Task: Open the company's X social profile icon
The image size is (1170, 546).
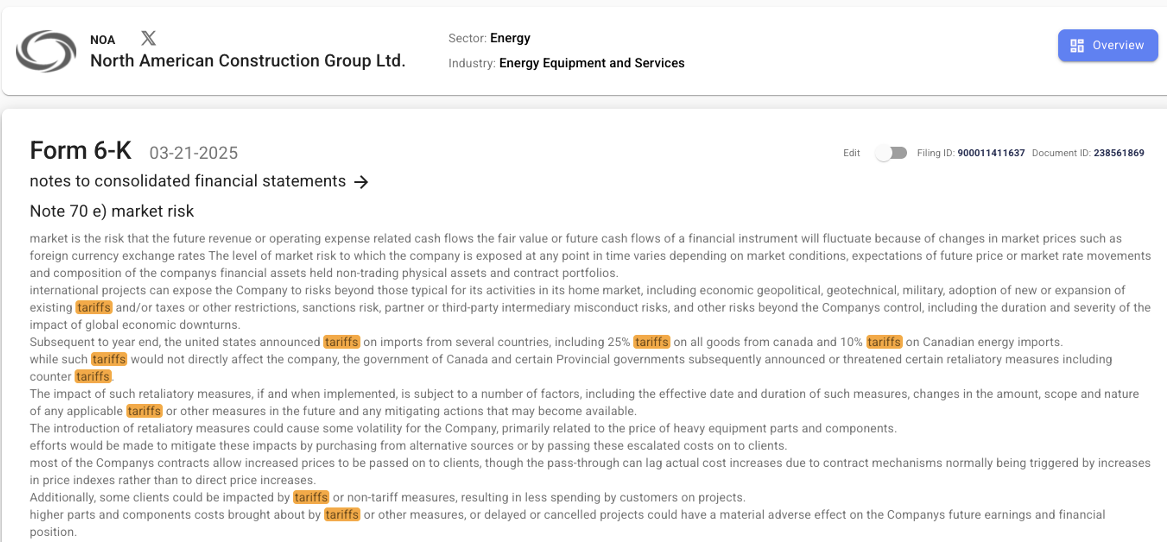Action: coord(148,39)
